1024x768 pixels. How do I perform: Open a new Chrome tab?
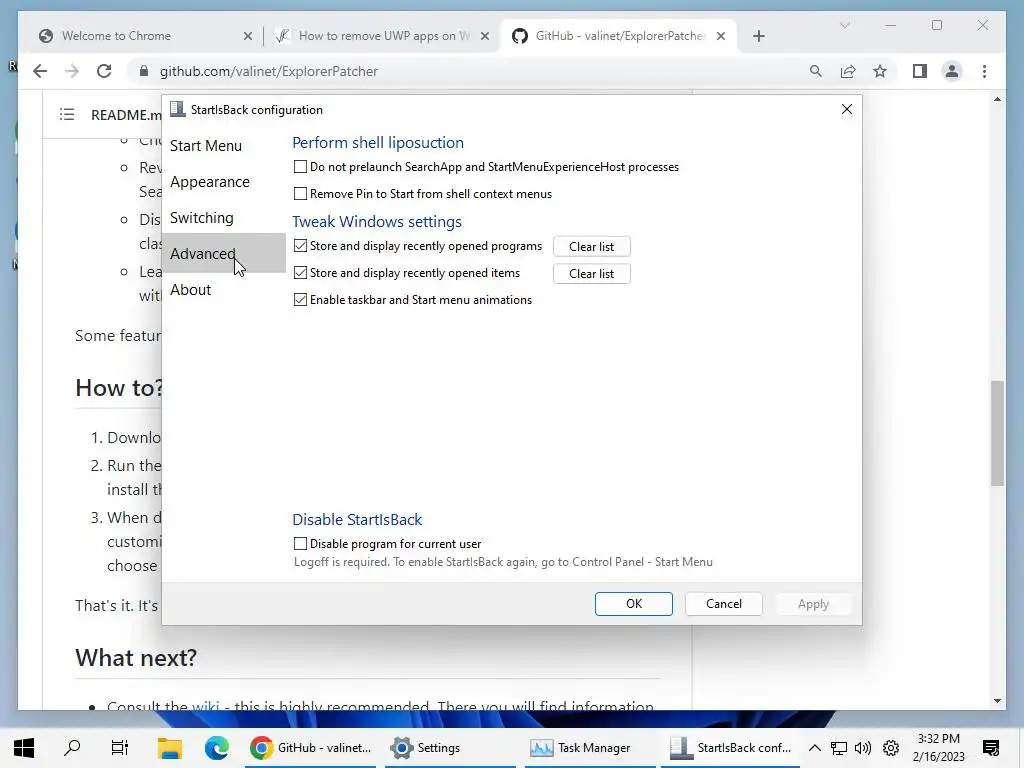(758, 36)
